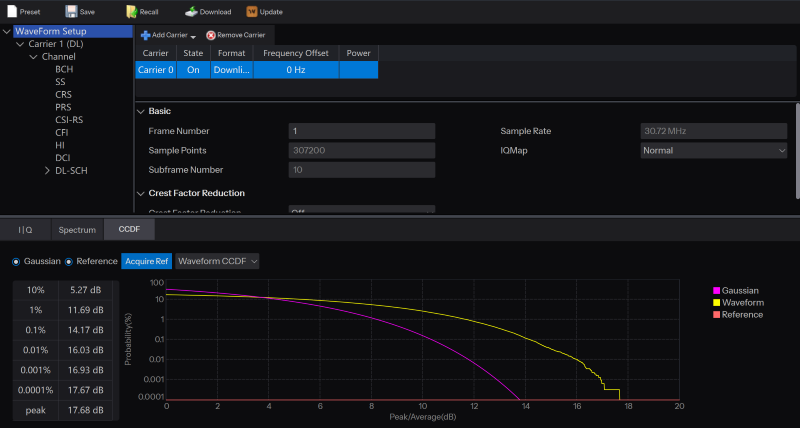Viewport: 800px width, 428px height.
Task: Open the IQMap Normal dropdown
Action: coord(714,151)
